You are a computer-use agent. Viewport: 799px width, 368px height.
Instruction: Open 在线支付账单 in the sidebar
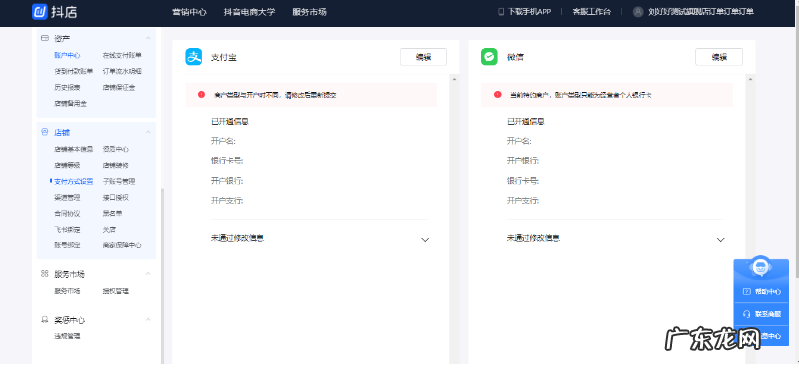tap(122, 55)
